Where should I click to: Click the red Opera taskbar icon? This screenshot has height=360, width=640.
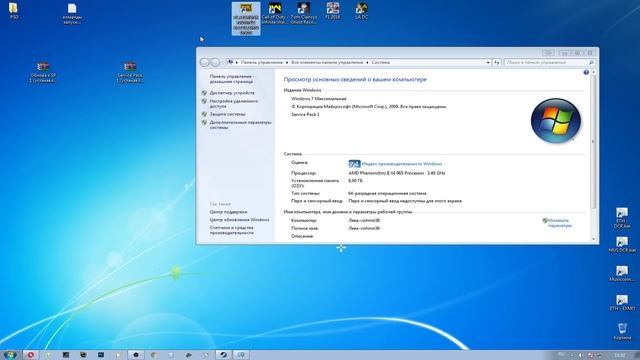(31, 355)
